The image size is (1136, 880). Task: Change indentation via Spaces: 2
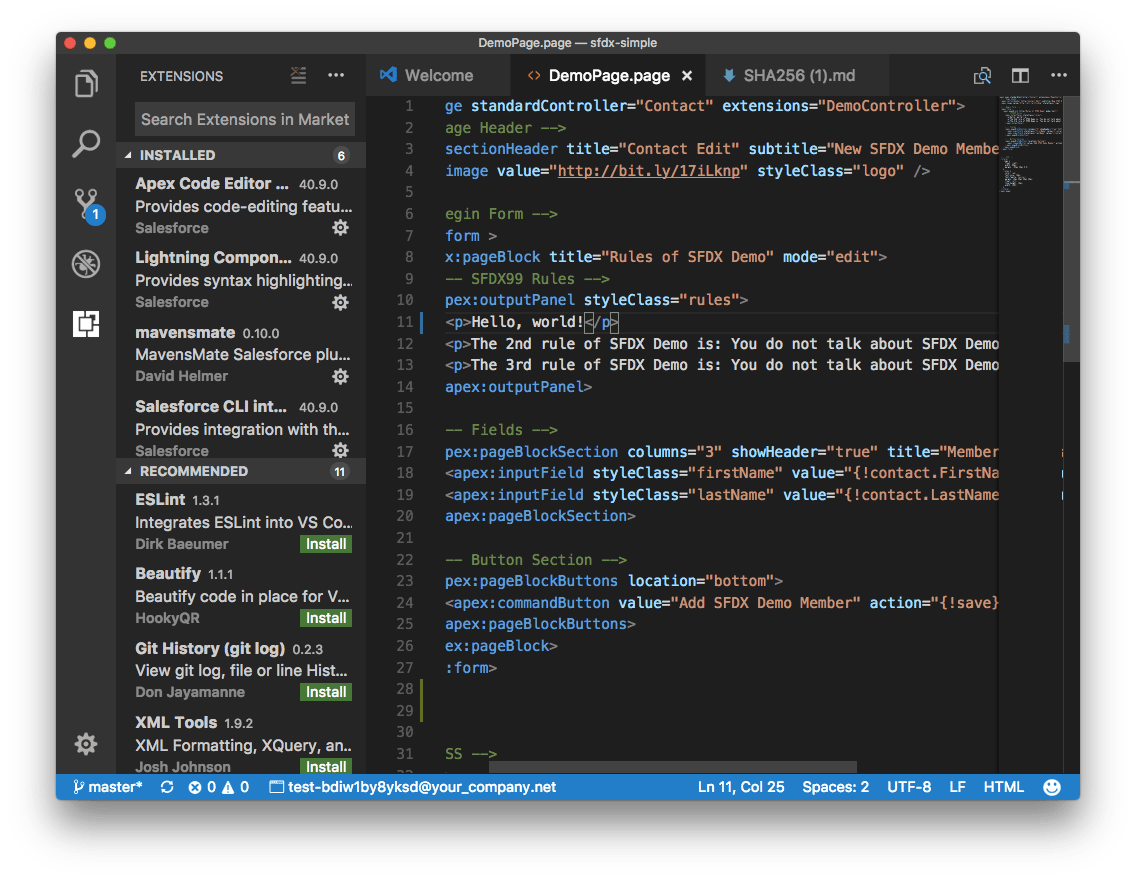click(x=835, y=787)
